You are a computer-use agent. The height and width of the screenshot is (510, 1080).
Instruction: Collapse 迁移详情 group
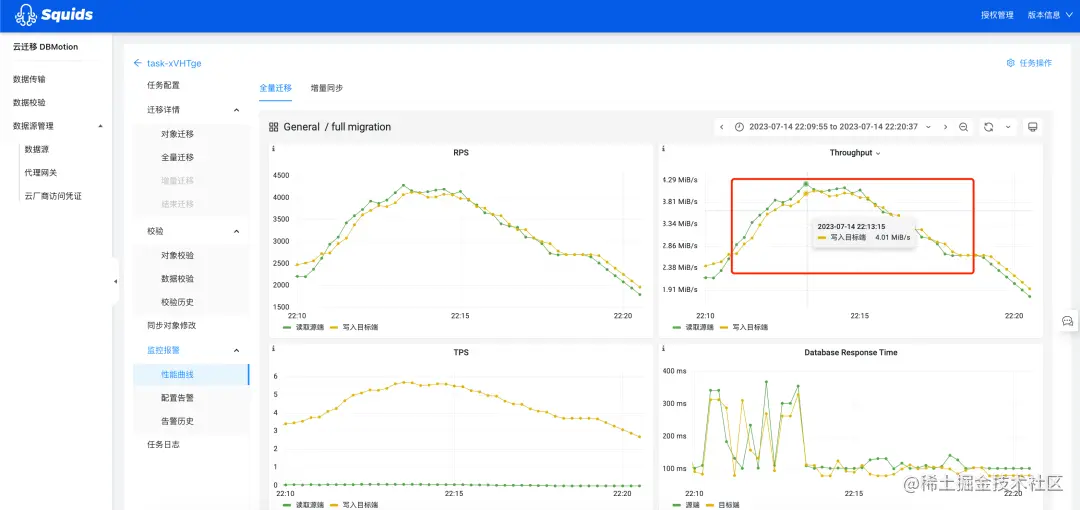pyautogui.click(x=236, y=110)
